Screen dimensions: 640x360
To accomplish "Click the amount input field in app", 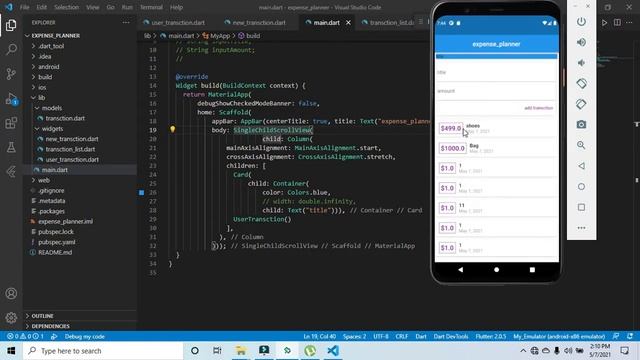I will (496, 91).
